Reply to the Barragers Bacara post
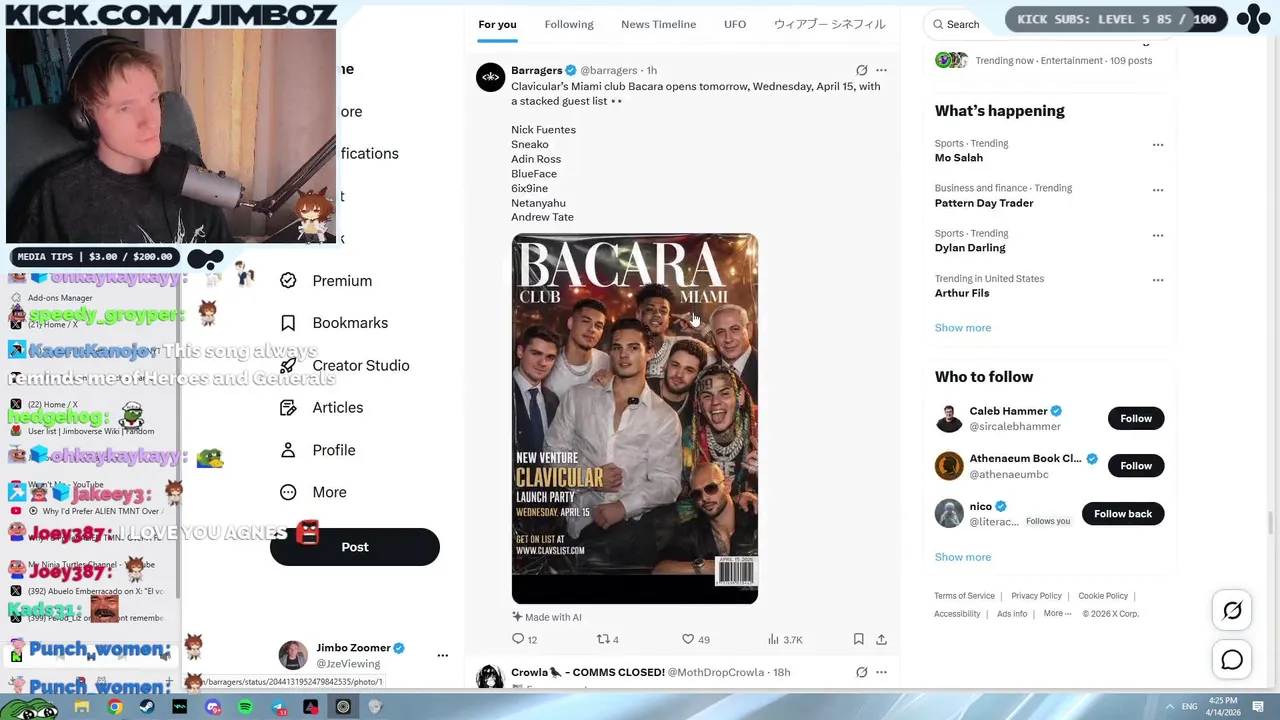The width and height of the screenshot is (1280, 720). tap(524, 639)
